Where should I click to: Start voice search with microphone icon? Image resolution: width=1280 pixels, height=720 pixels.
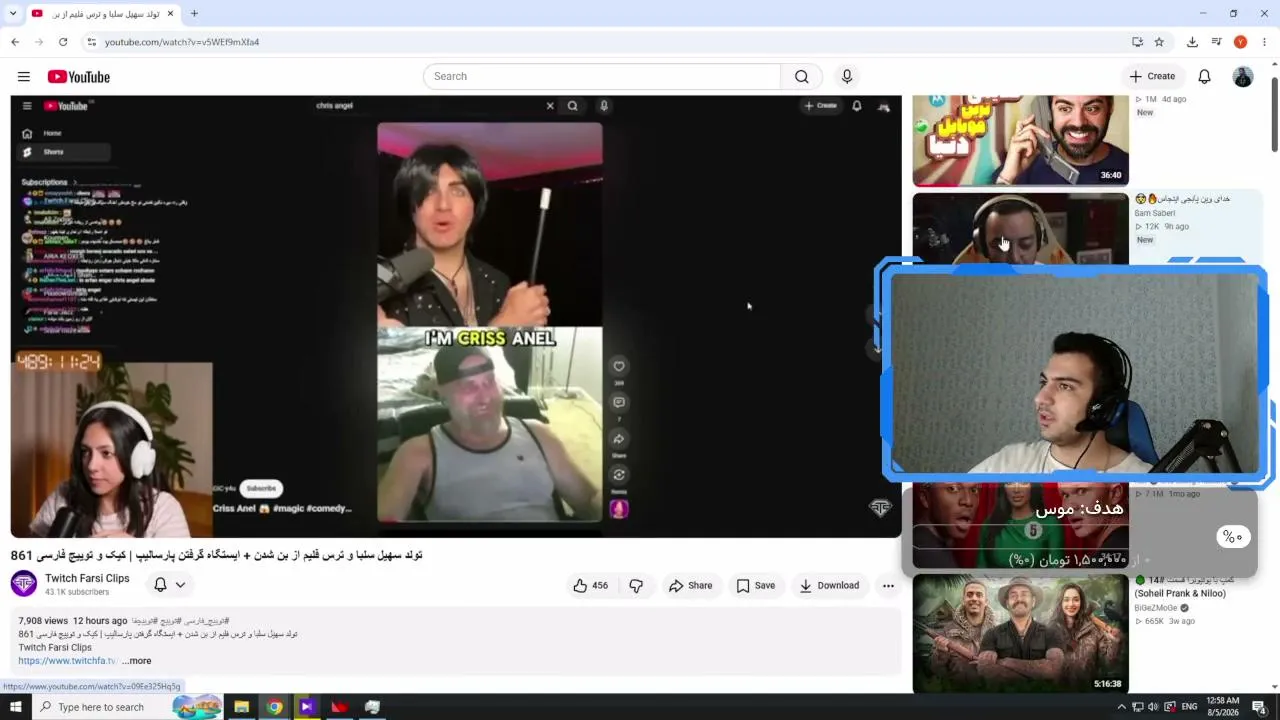[847, 77]
